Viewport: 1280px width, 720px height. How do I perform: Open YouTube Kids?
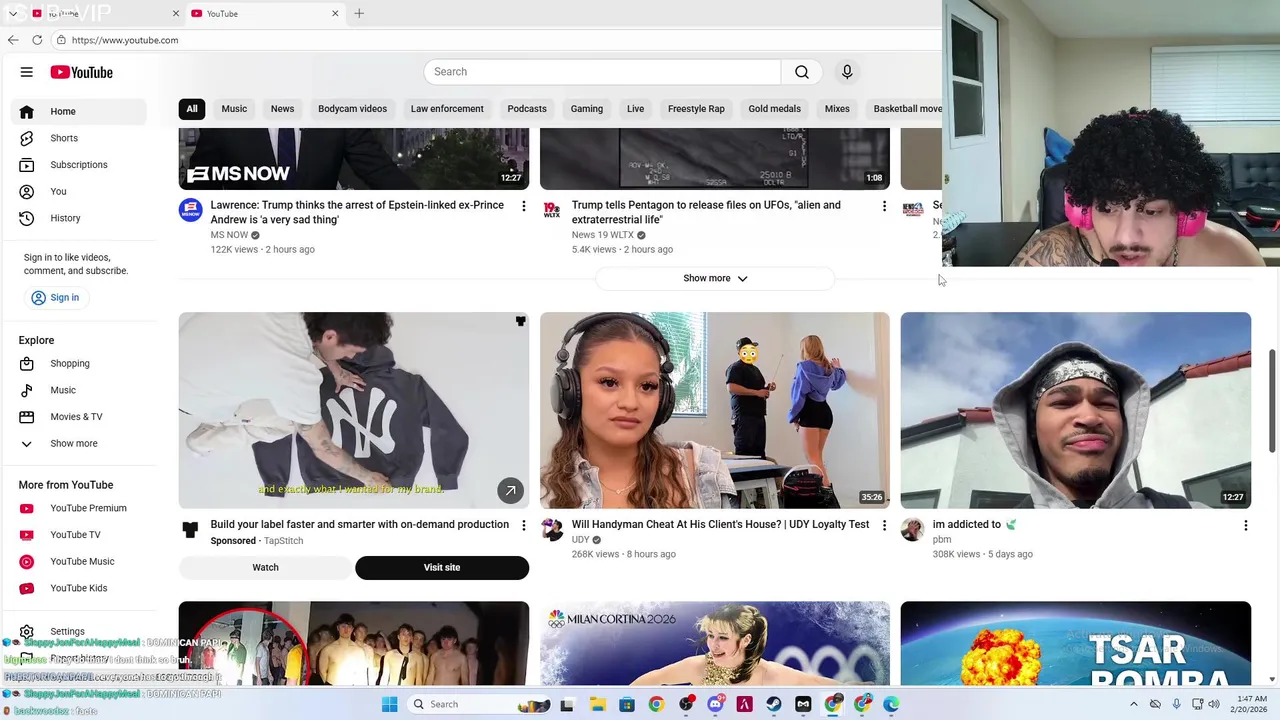point(80,588)
